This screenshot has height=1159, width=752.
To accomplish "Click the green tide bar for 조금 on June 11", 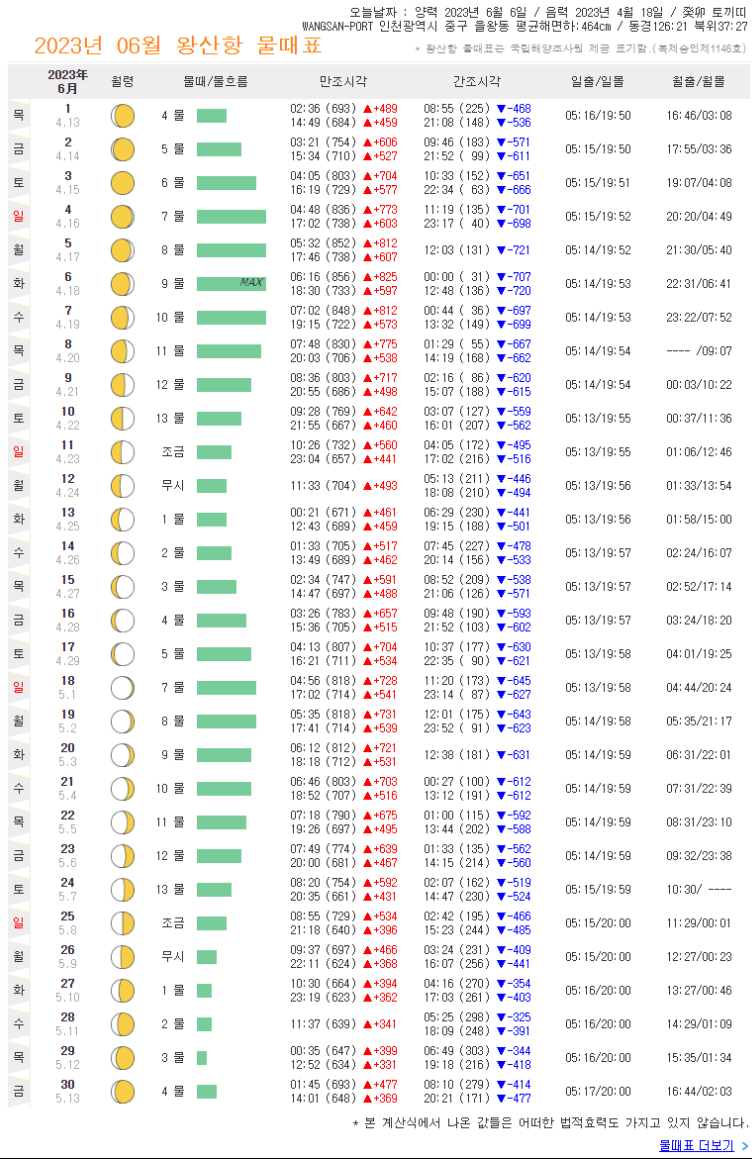I will (x=214, y=452).
